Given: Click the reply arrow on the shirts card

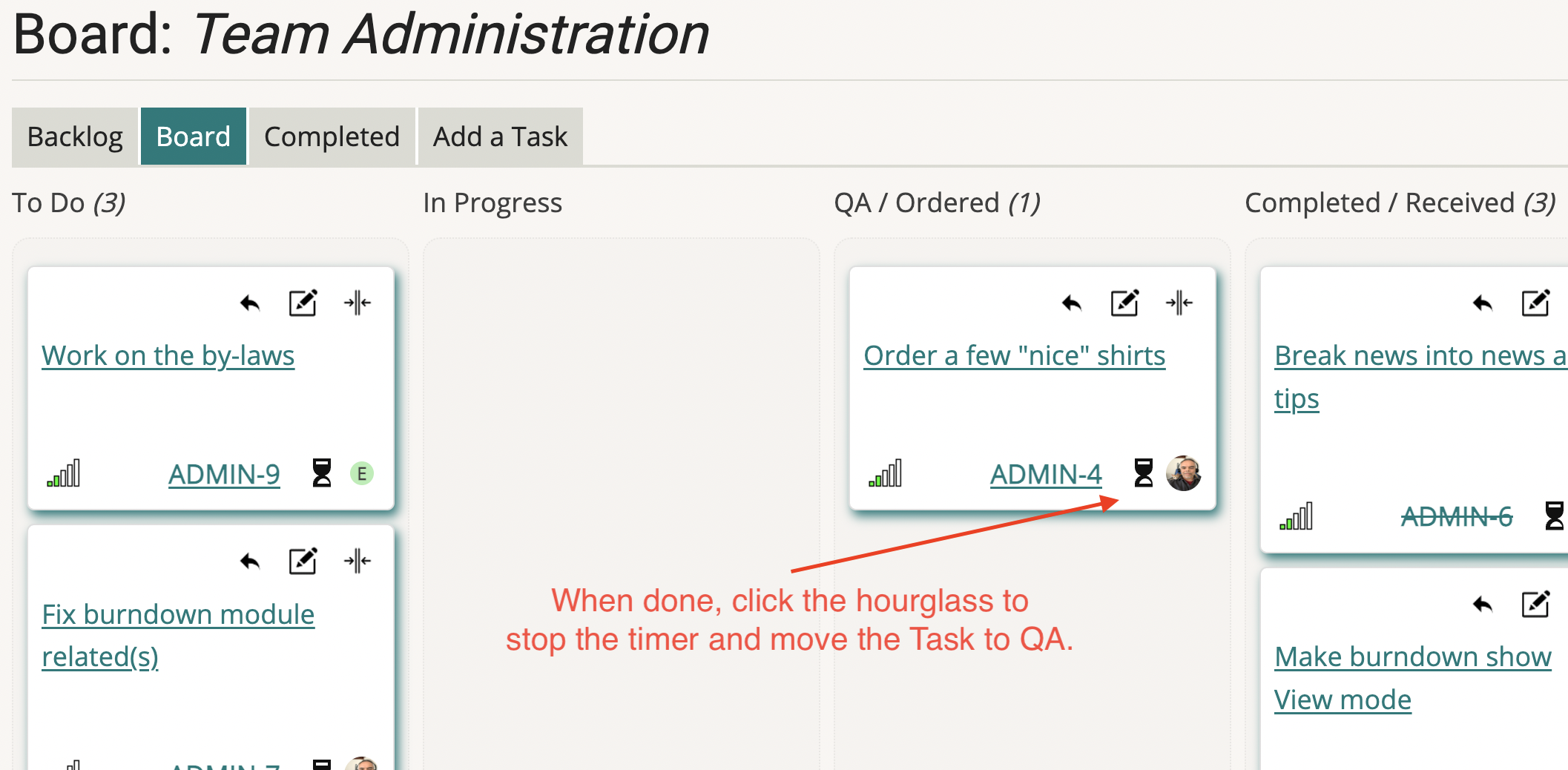Looking at the screenshot, I should click(1072, 303).
